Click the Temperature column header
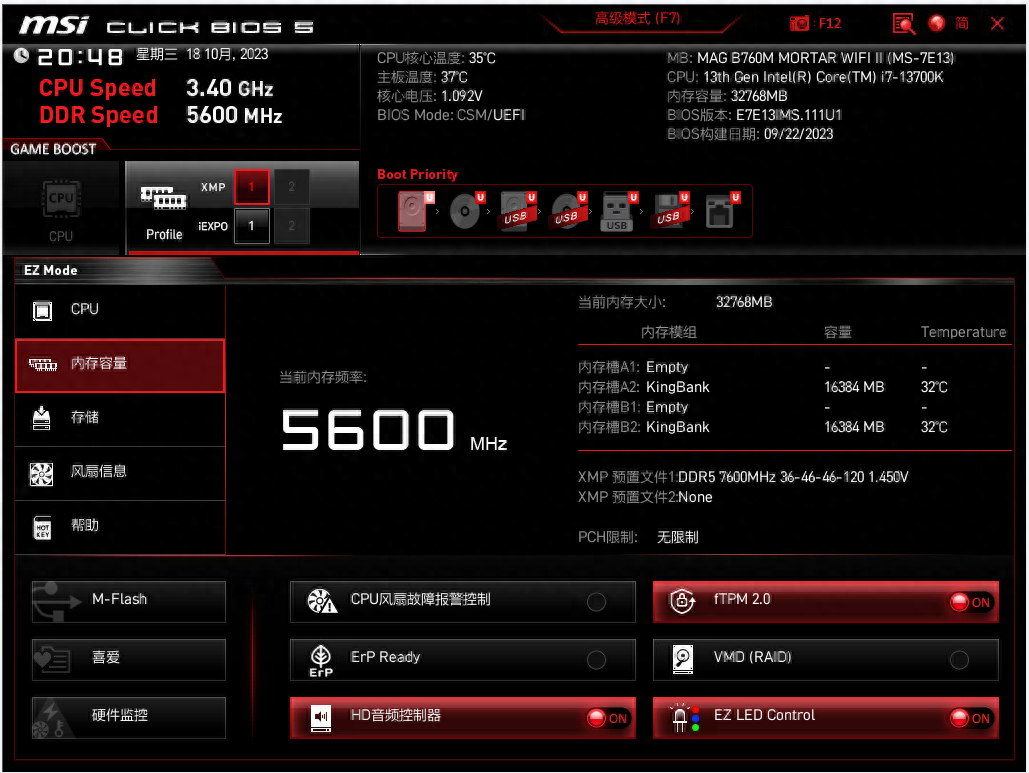 pyautogui.click(x=963, y=332)
